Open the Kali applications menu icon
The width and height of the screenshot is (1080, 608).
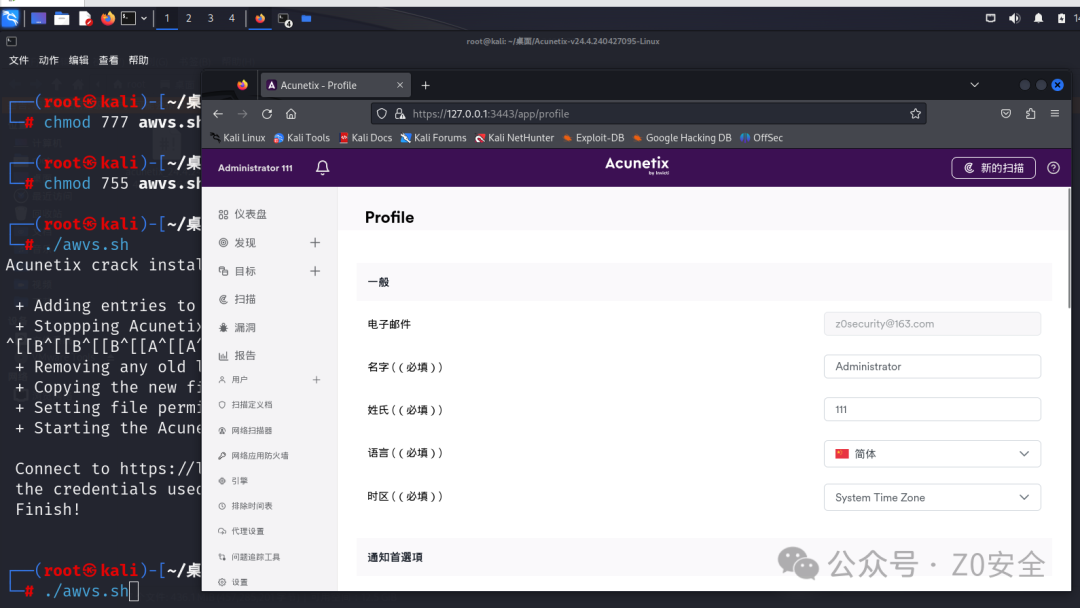[x=10, y=18]
